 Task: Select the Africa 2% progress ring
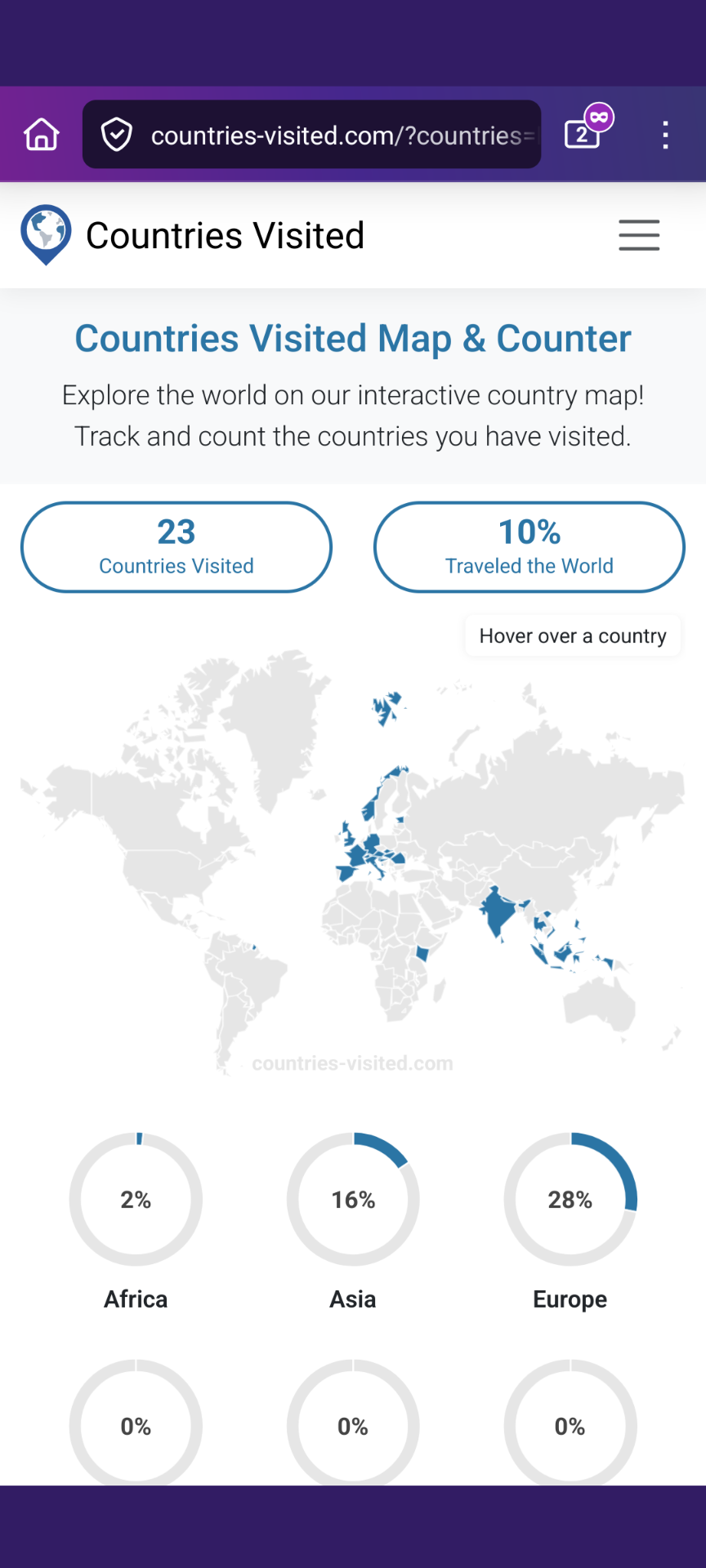(136, 1199)
